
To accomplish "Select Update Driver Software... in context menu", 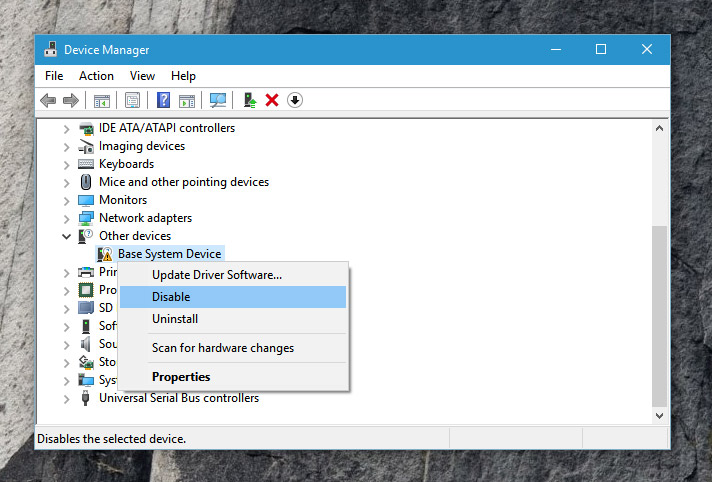I will click(x=216, y=274).
